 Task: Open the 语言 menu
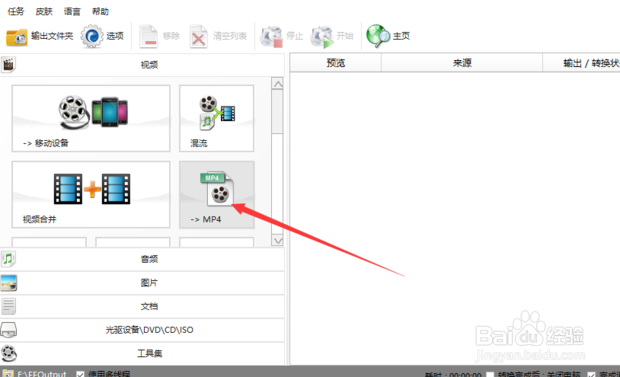coord(72,11)
